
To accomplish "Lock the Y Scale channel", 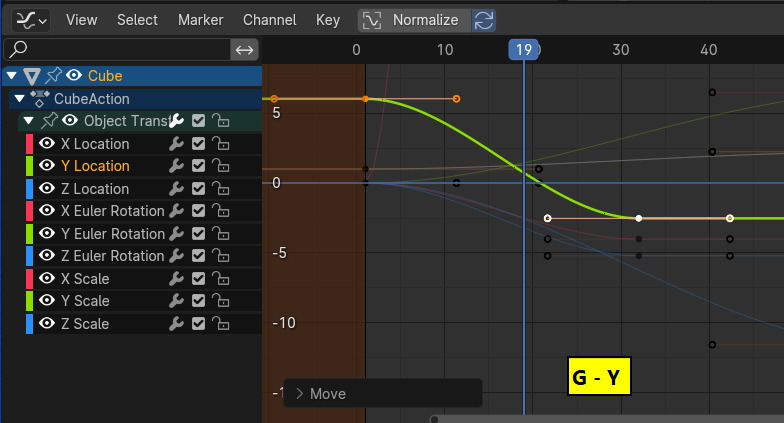I will 220,301.
